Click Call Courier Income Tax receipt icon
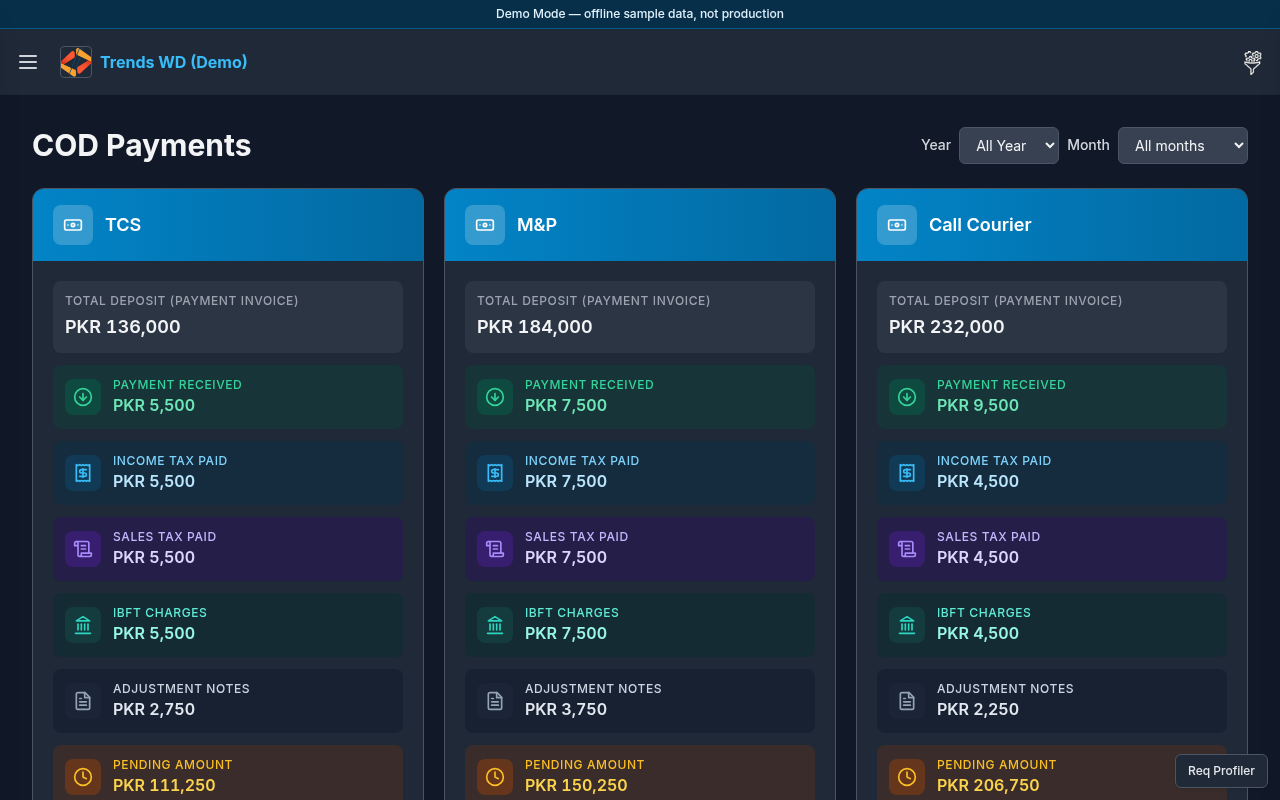Screen dimensions: 1280x800 tap(907, 473)
